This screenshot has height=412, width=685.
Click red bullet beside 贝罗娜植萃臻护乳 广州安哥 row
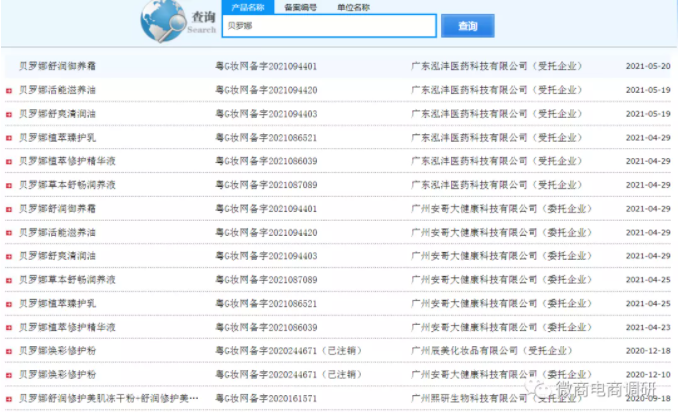(x=9, y=304)
